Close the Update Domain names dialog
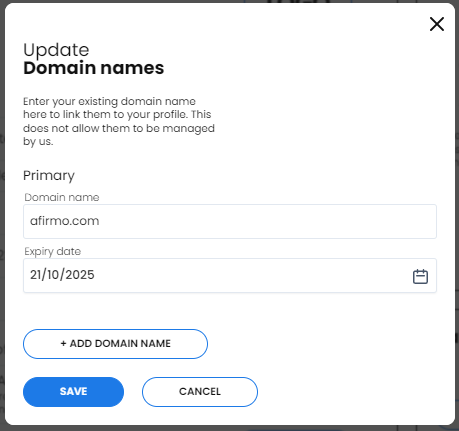 point(437,24)
